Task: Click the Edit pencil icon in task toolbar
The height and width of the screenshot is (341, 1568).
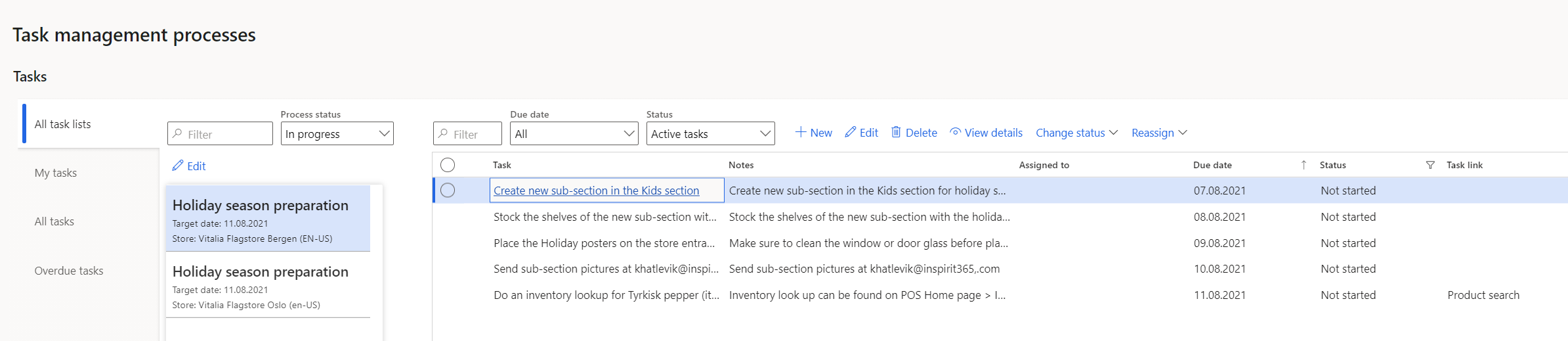Action: coord(851,132)
